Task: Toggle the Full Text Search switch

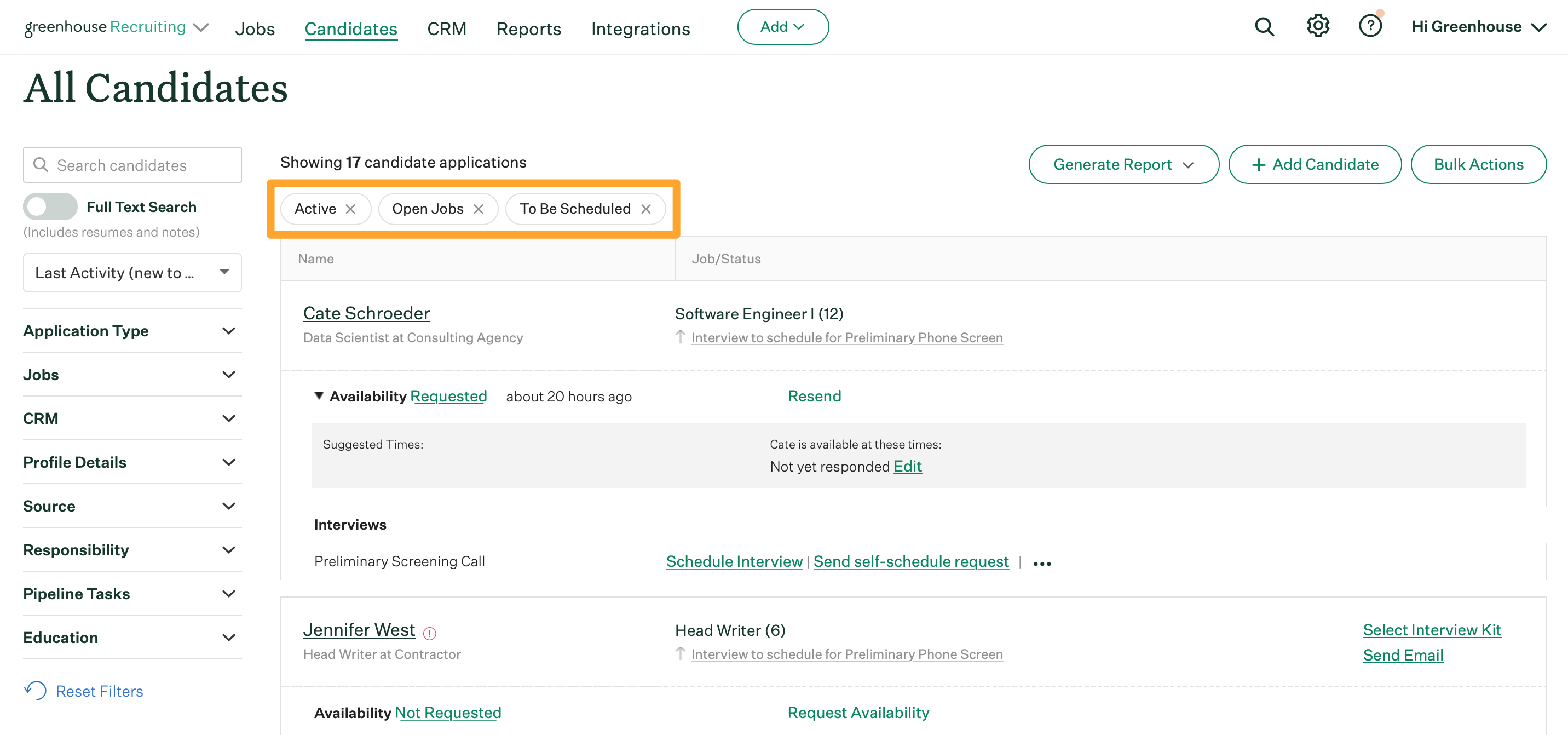Action: point(50,206)
